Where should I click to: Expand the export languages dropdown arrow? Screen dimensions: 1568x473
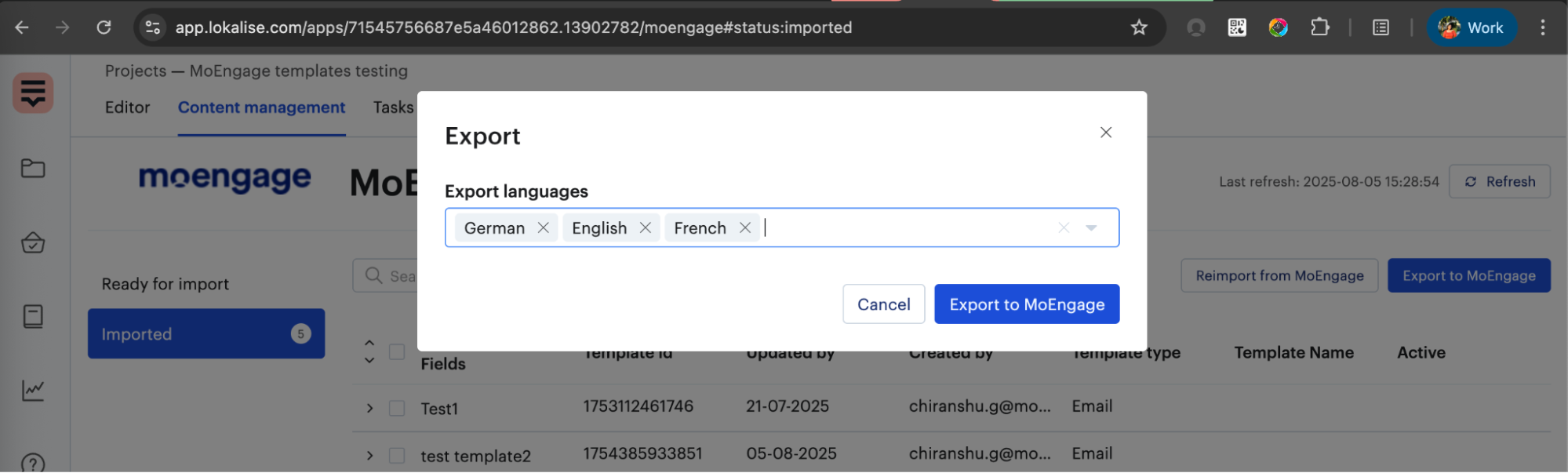pos(1091,227)
